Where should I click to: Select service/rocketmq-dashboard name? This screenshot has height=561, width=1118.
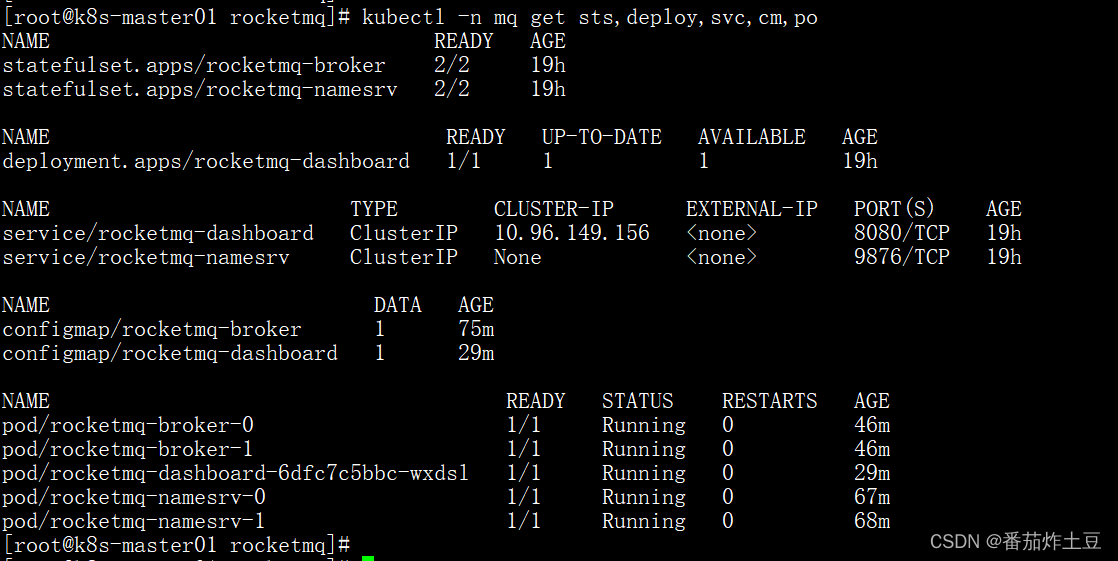click(x=158, y=233)
